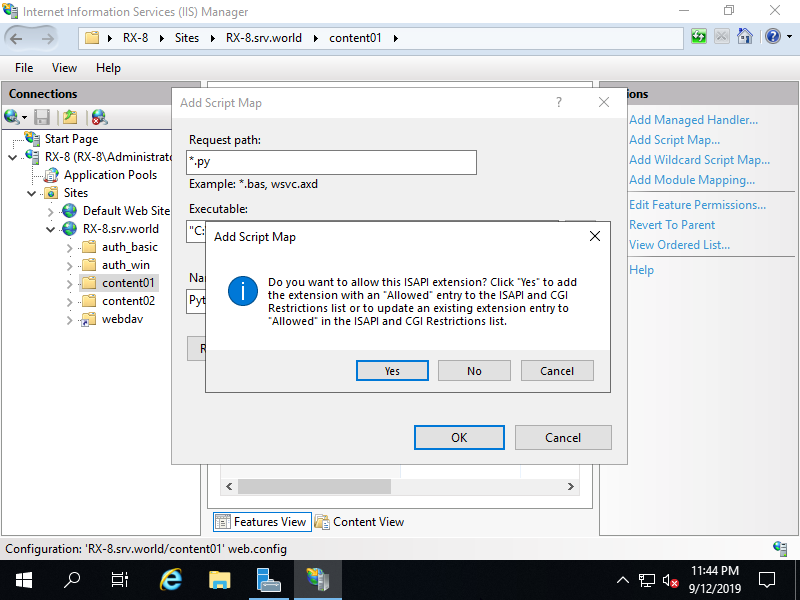Expand the webdav node
This screenshot has height=600, width=800.
tap(69, 319)
